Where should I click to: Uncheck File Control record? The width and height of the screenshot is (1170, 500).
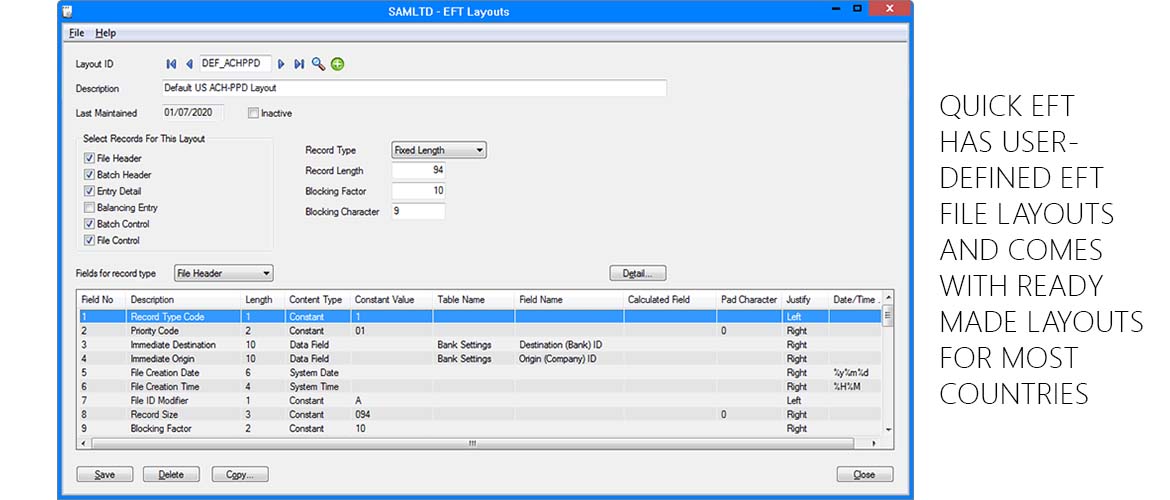90,240
